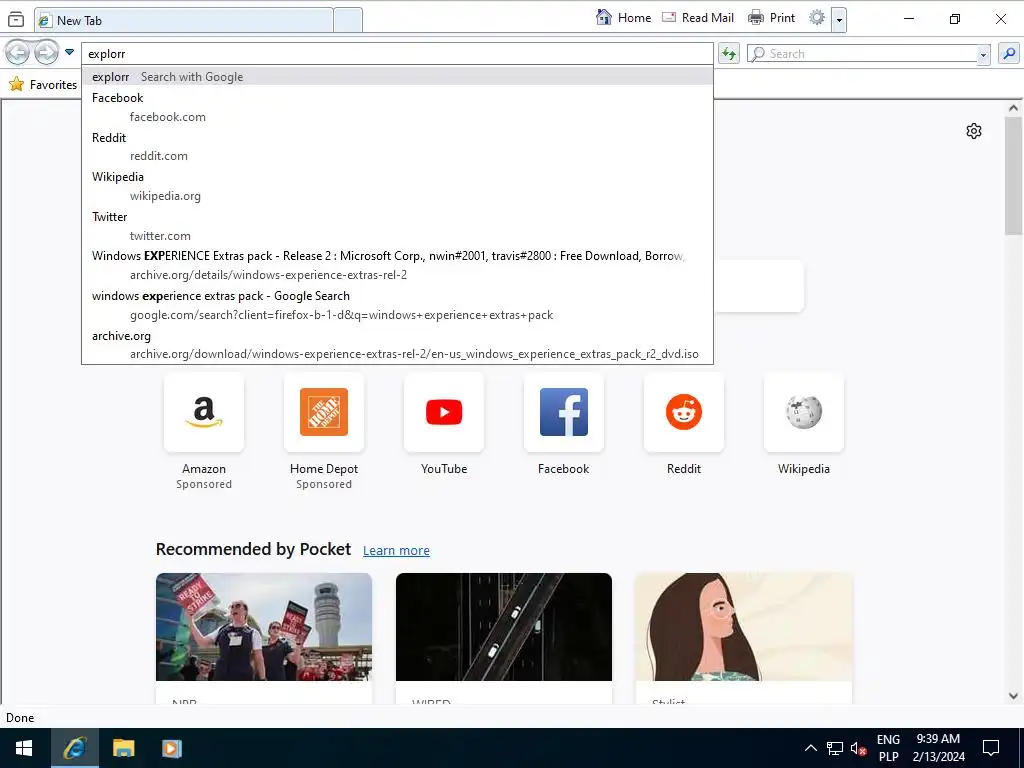The height and width of the screenshot is (768, 1024).
Task: Open the Tools gear icon in toolbar
Action: tap(817, 18)
